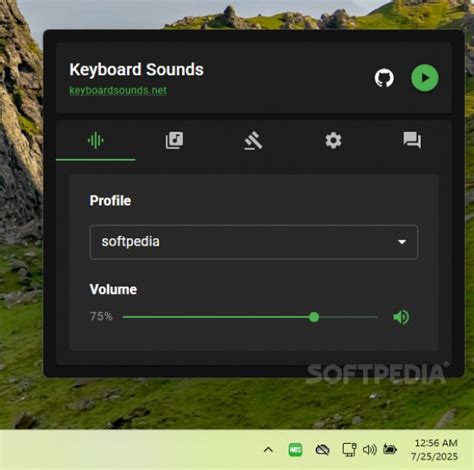This screenshot has width=474, height=470.
Task: Click the dropdown arrow in Profile box
Action: pos(402,242)
